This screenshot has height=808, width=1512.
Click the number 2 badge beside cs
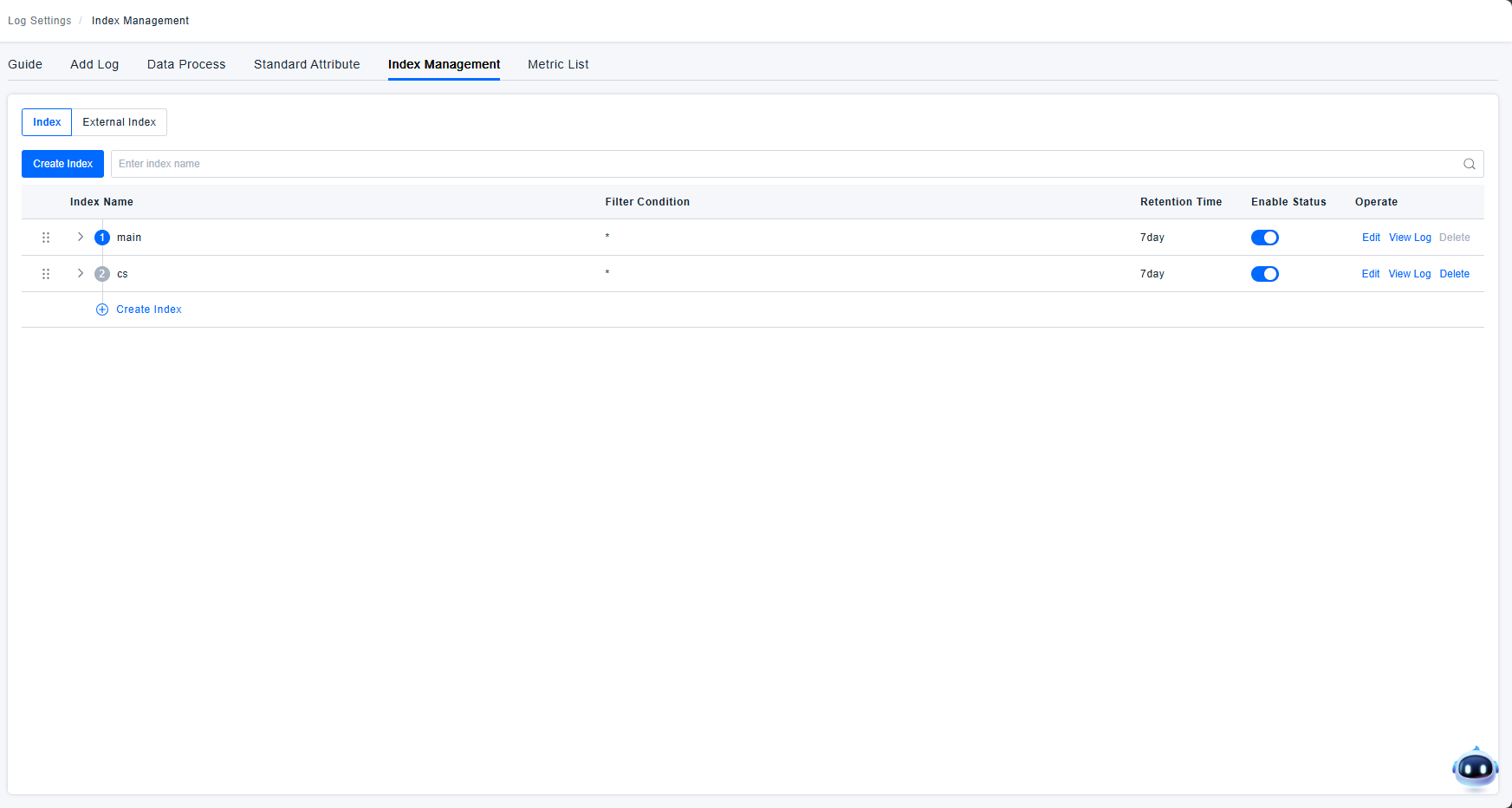pos(102,274)
